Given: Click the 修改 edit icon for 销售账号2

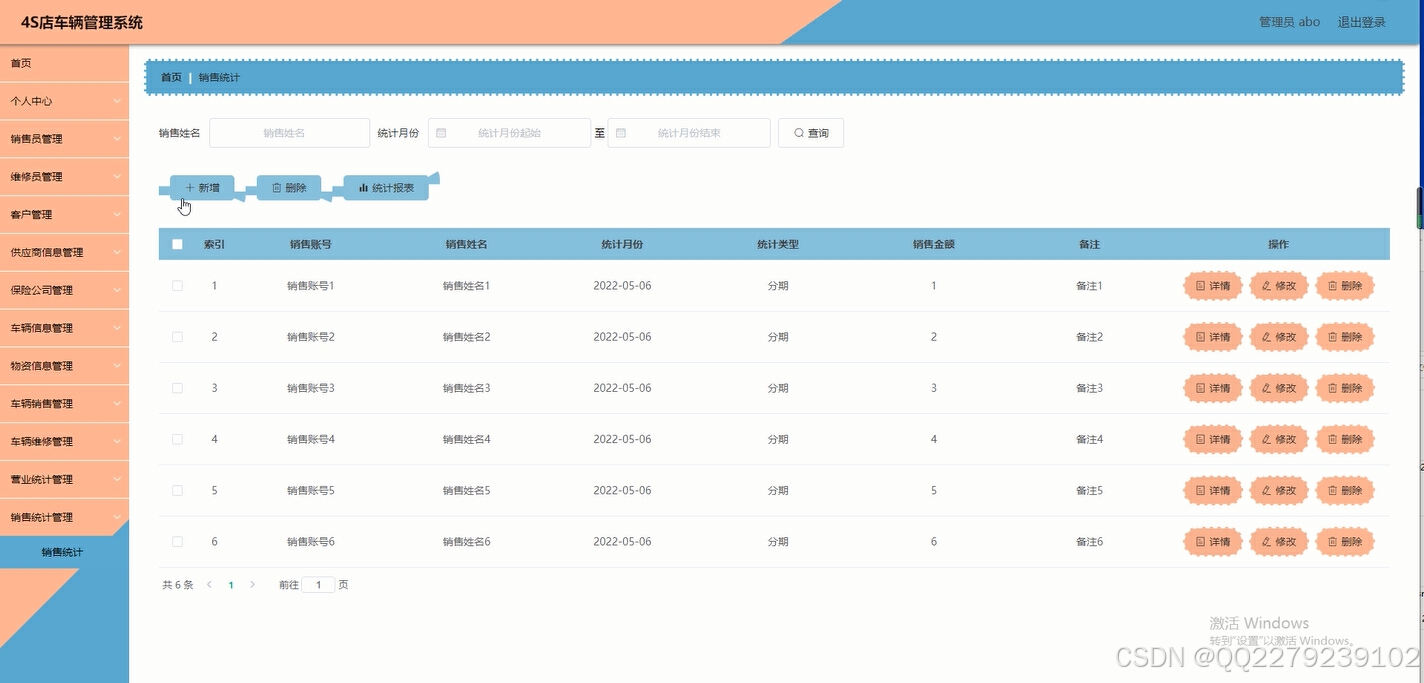Looking at the screenshot, I should coord(1266,336).
